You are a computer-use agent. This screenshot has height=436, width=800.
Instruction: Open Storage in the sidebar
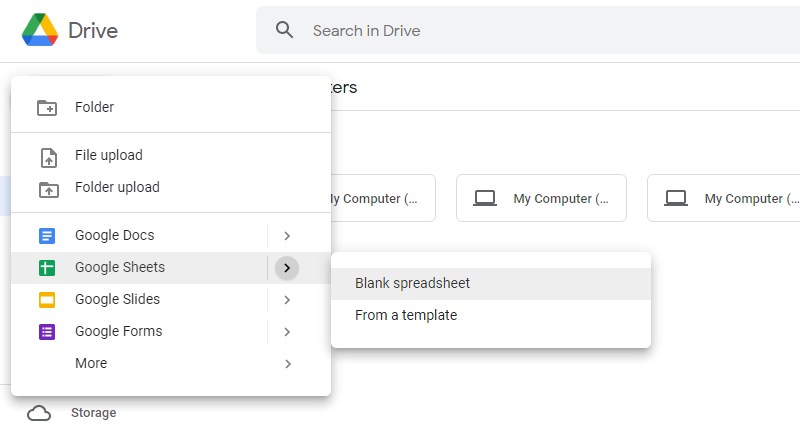click(93, 413)
